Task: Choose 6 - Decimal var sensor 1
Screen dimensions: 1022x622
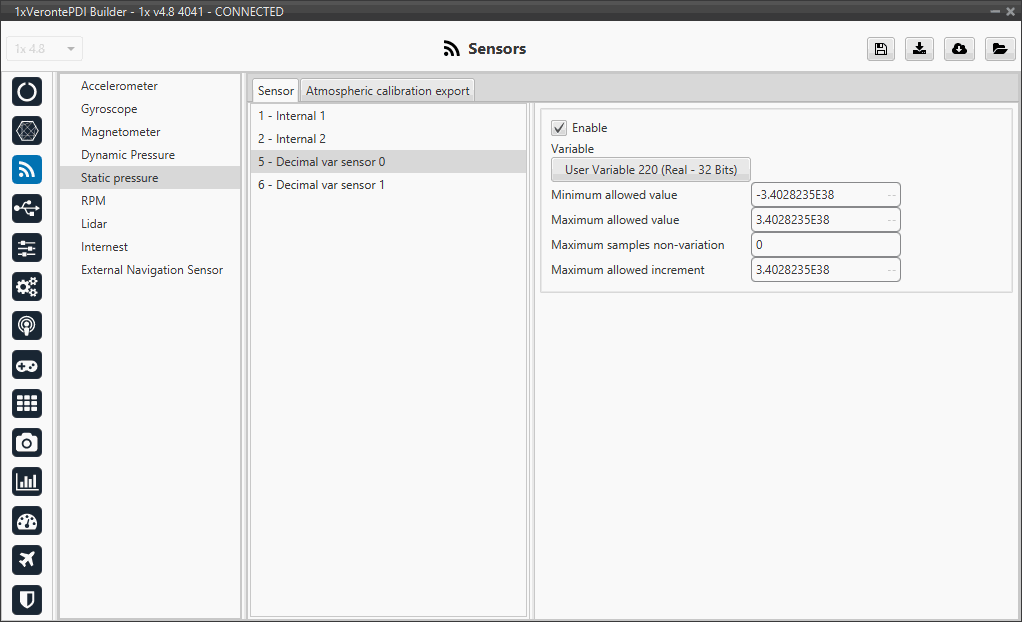Action: (x=321, y=185)
